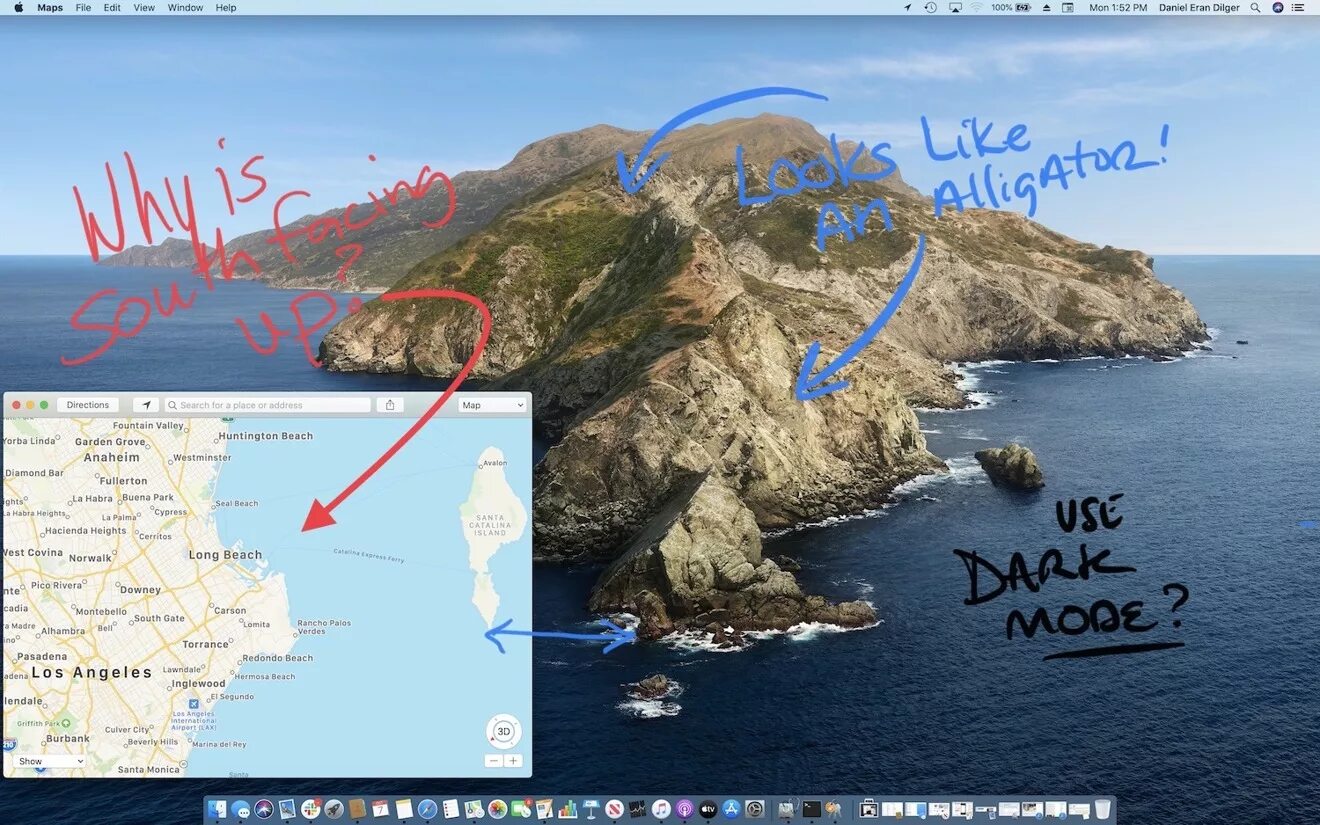
Task: Click the eject icon in menu bar
Action: pos(1046,7)
